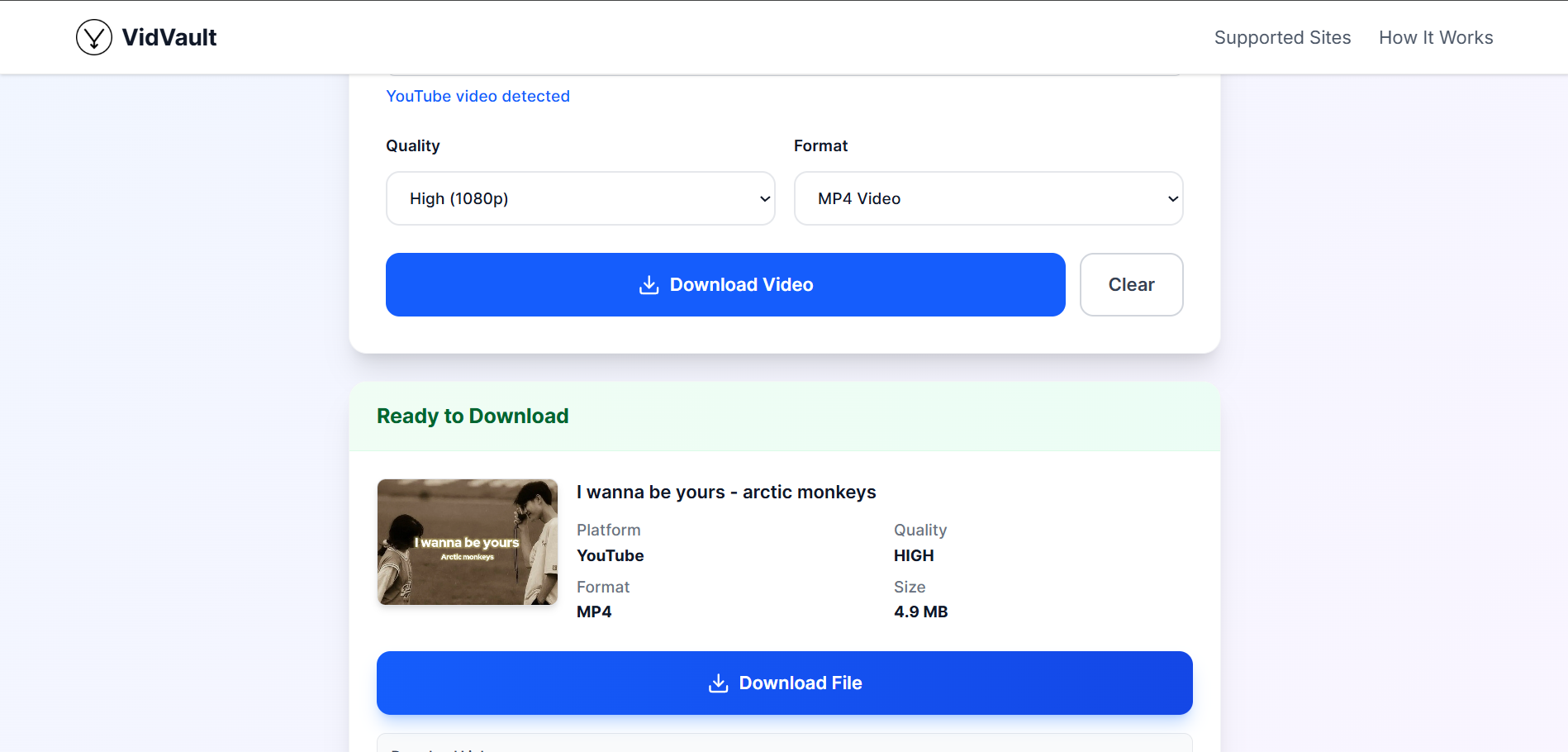
Task: Click the VidVault logo icon
Action: (x=94, y=37)
